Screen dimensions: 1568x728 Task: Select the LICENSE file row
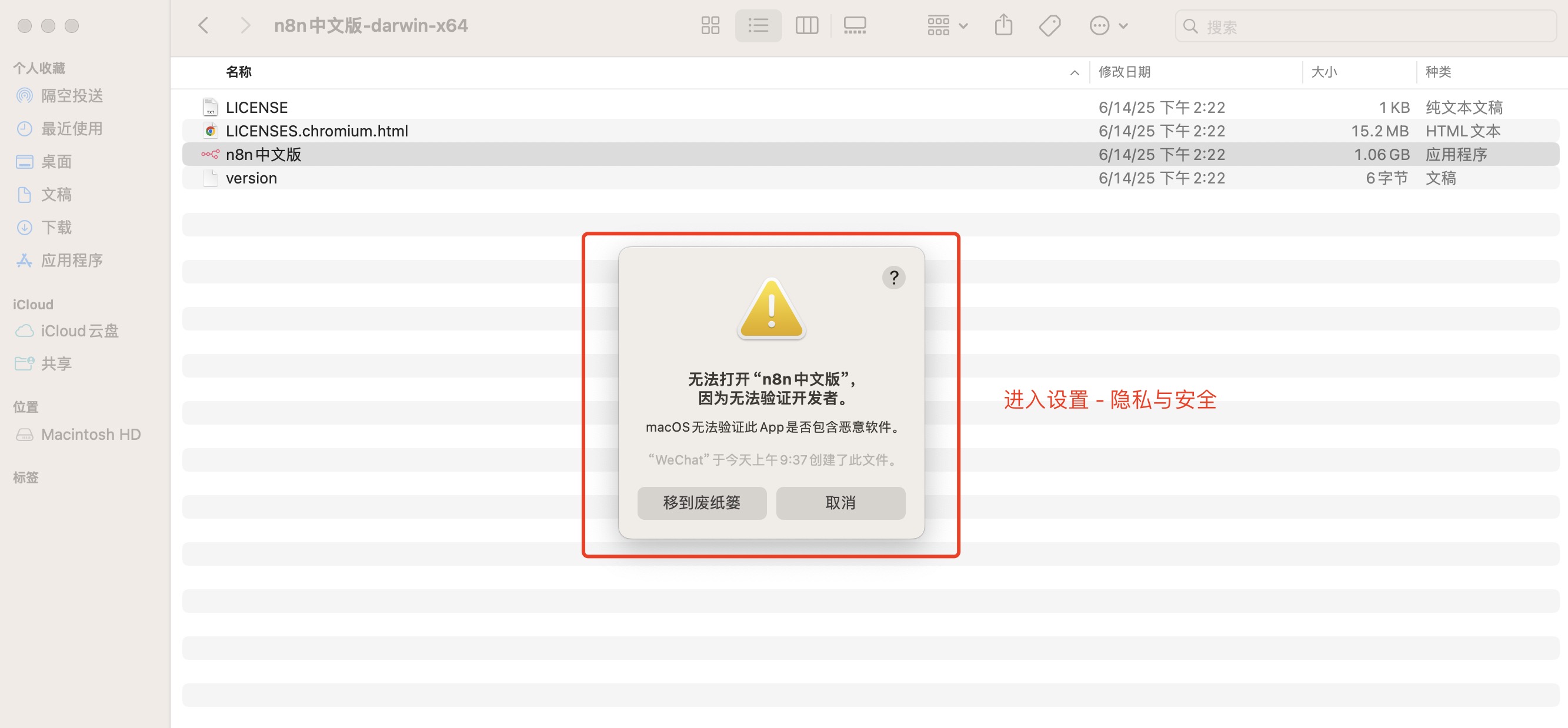tap(870, 107)
